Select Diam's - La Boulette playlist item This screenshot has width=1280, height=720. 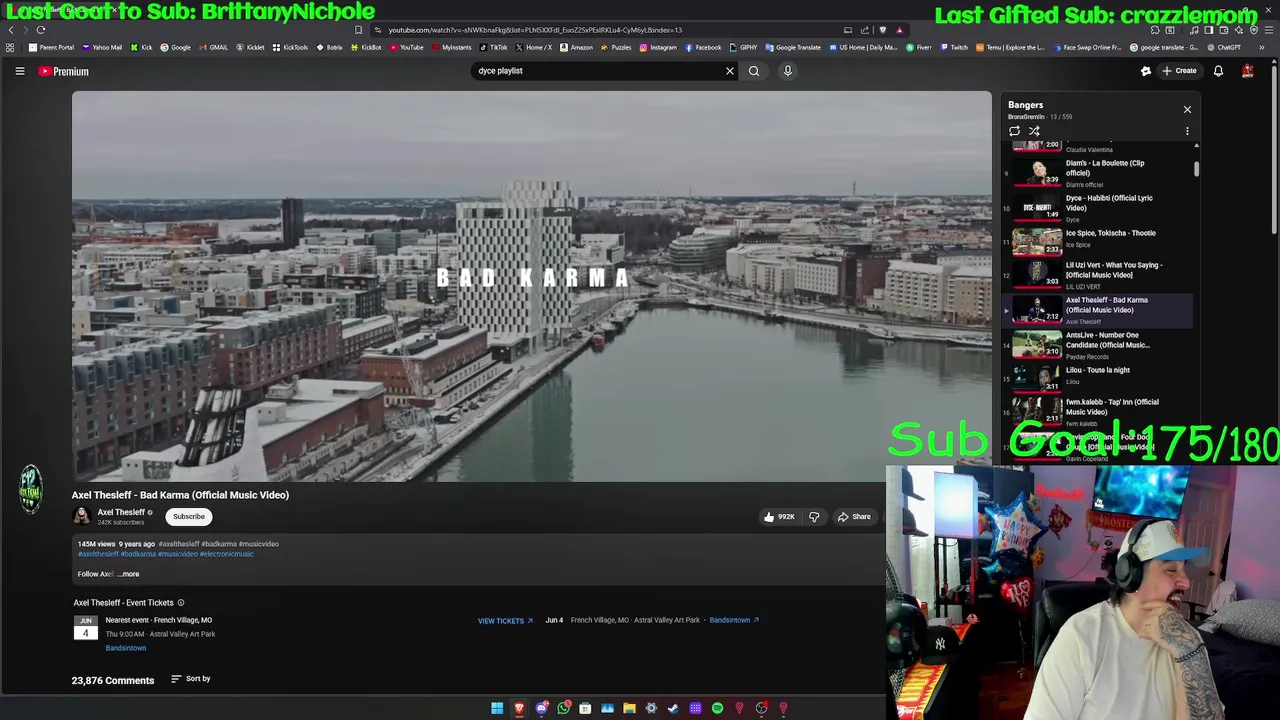click(x=1098, y=173)
